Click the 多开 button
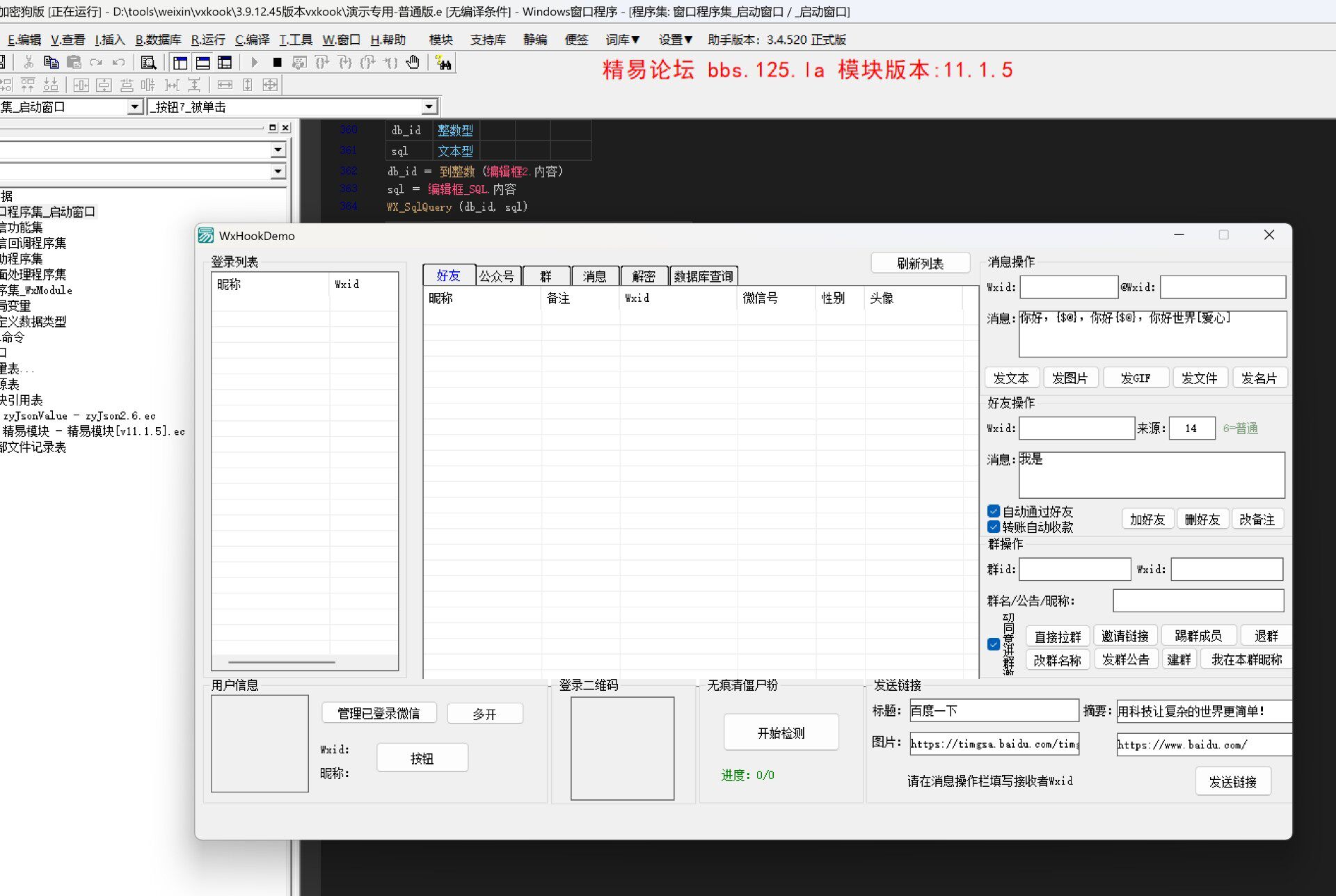The height and width of the screenshot is (896, 1336). [x=484, y=714]
